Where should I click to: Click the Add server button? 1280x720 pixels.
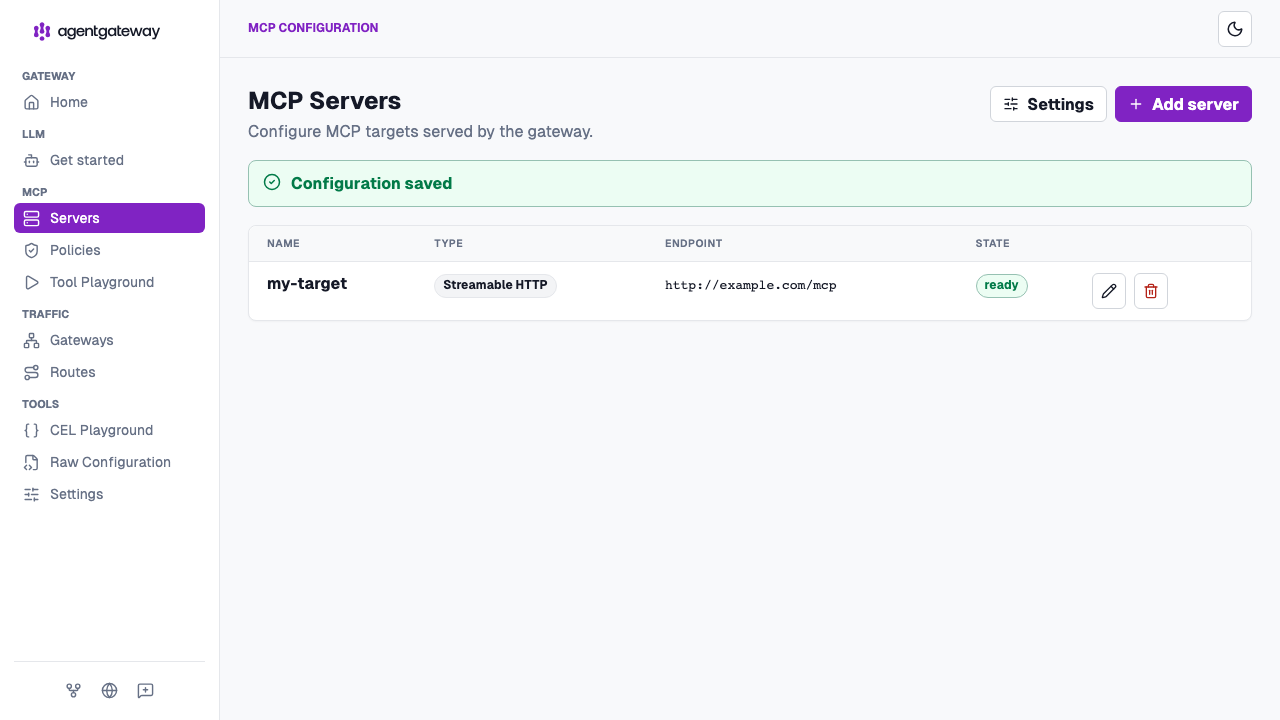coord(1183,104)
